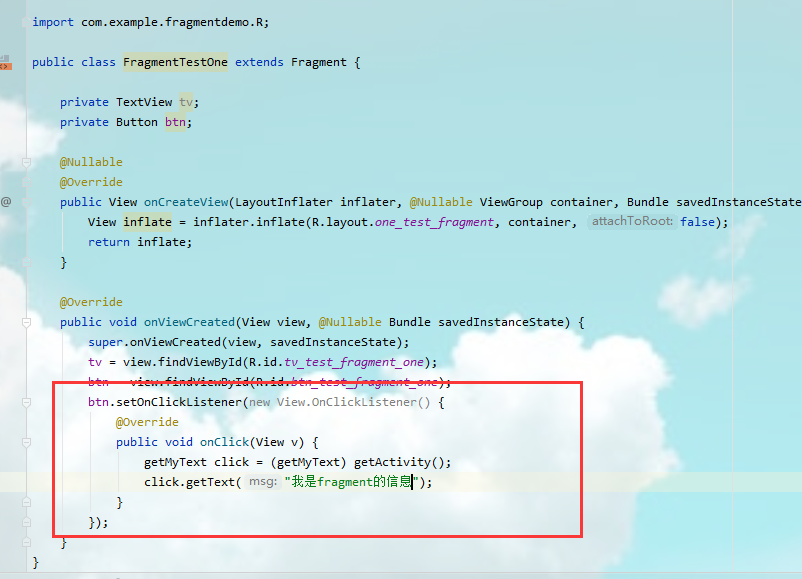Screen dimensions: 802x579
Task: Click the 'super' keyword
Action: coord(105,342)
